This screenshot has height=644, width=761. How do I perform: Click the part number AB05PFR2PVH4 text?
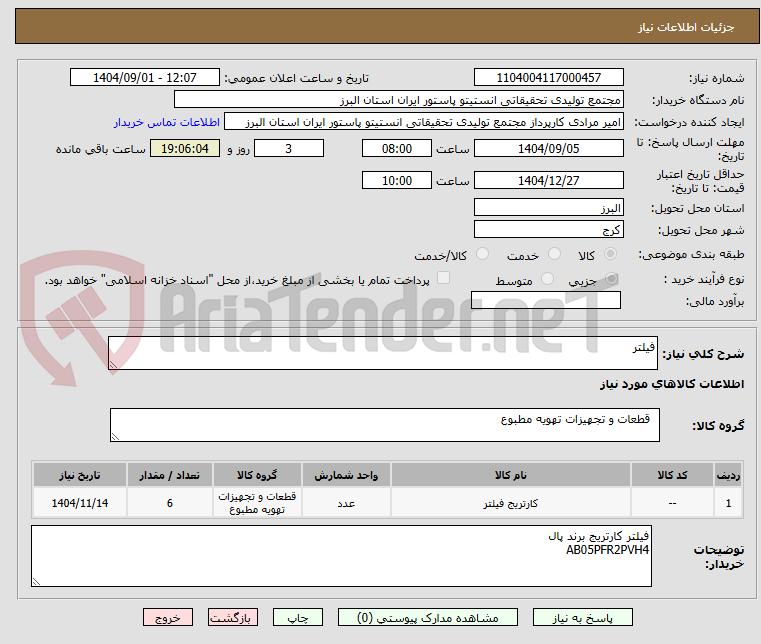(607, 550)
